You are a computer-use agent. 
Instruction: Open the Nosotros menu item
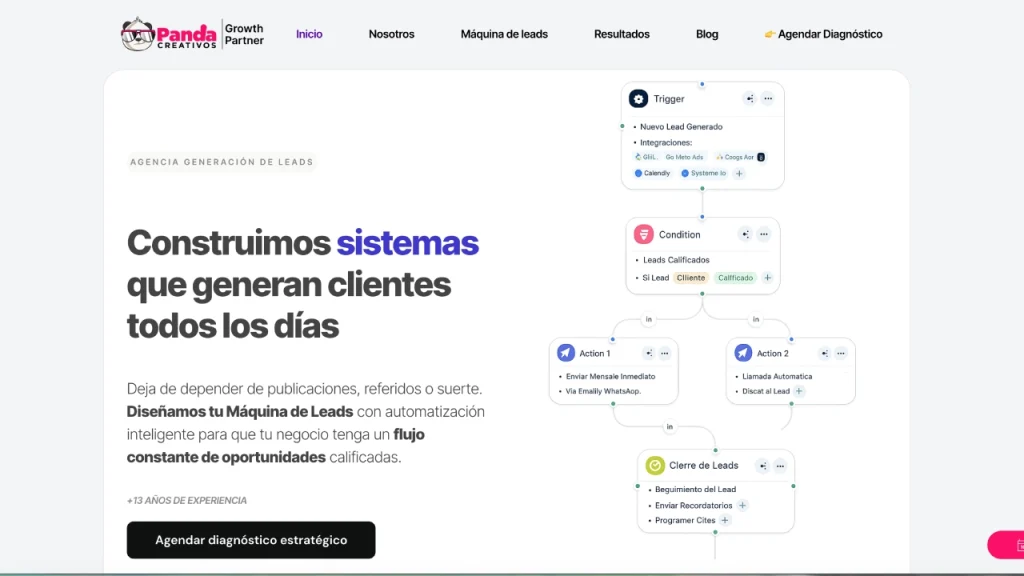[x=391, y=34]
